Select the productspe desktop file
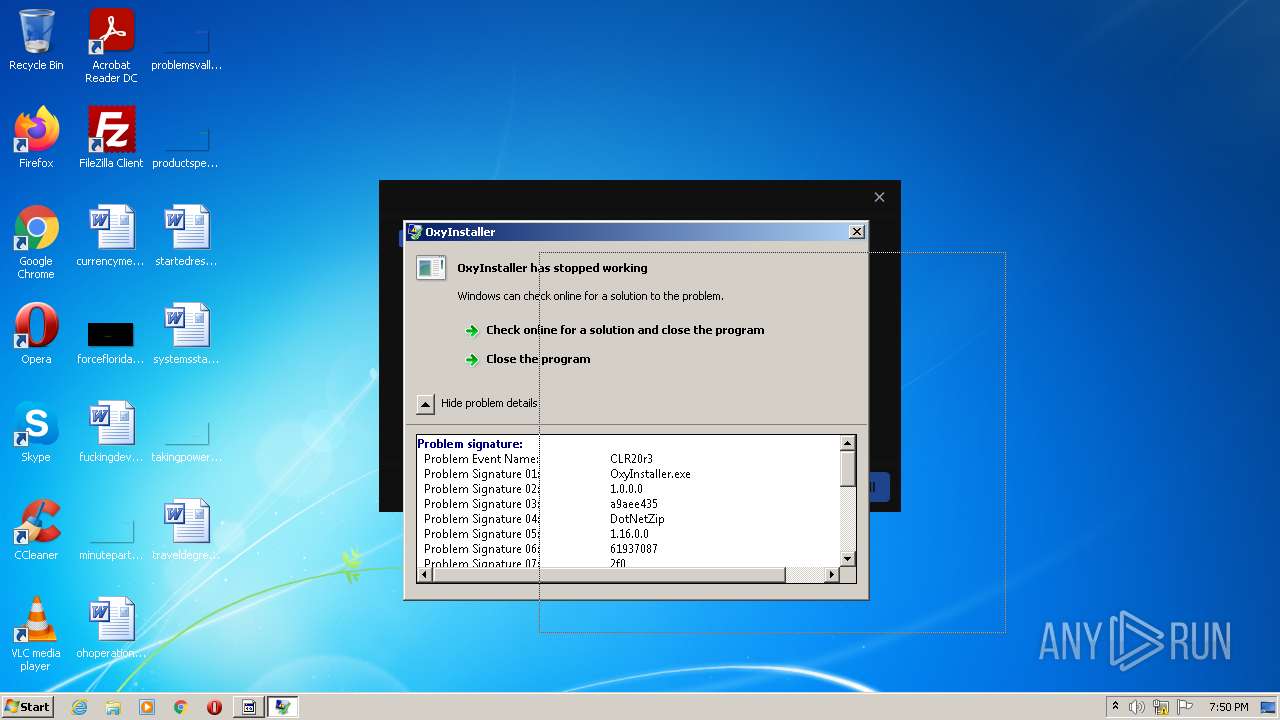This screenshot has height=720, width=1280. [x=187, y=138]
